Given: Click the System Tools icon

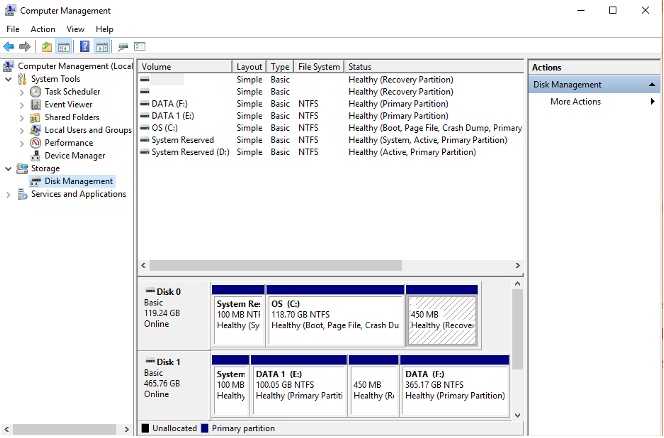Looking at the screenshot, I should click(22, 79).
